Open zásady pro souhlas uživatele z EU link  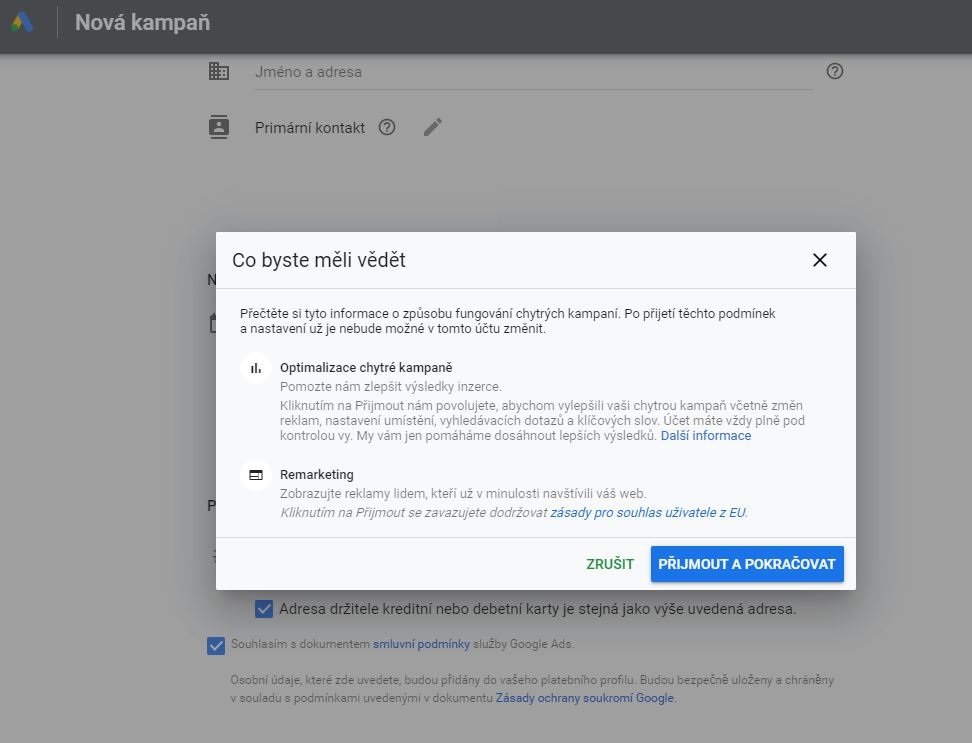pyautogui.click(x=648, y=512)
